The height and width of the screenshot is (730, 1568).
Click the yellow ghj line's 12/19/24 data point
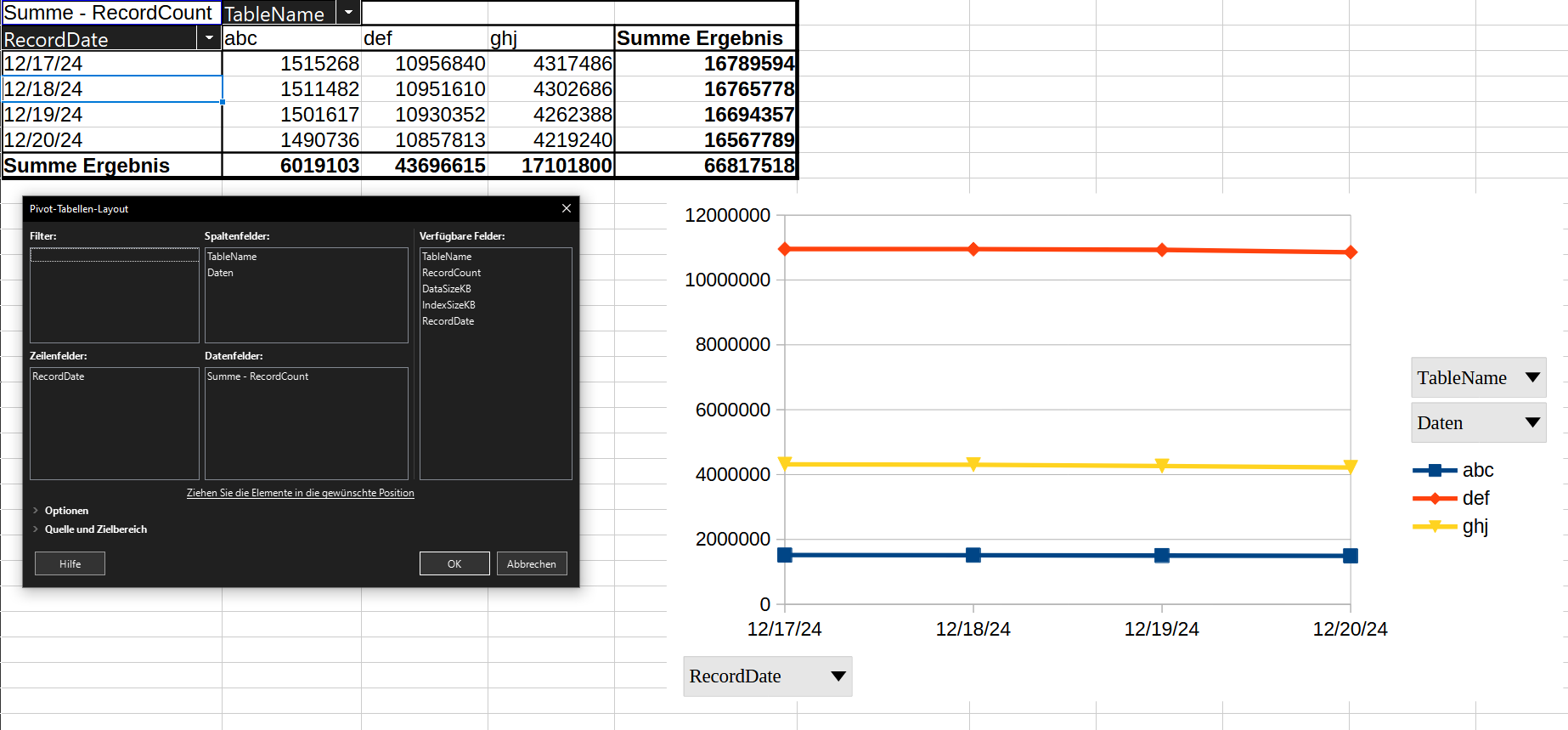pyautogui.click(x=1162, y=466)
